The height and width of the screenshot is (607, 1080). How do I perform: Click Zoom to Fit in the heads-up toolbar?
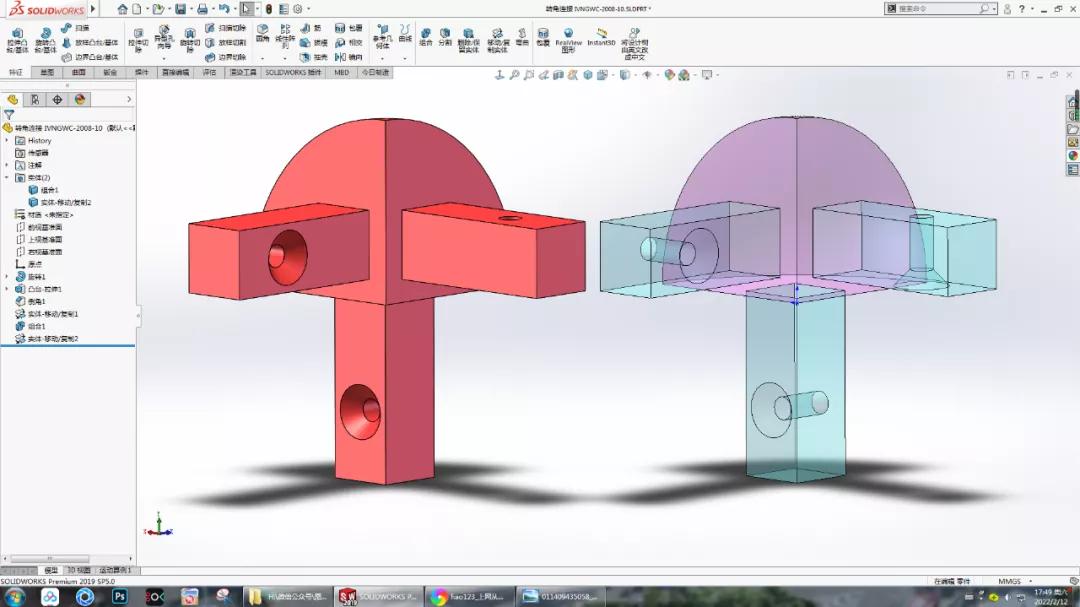coord(514,74)
